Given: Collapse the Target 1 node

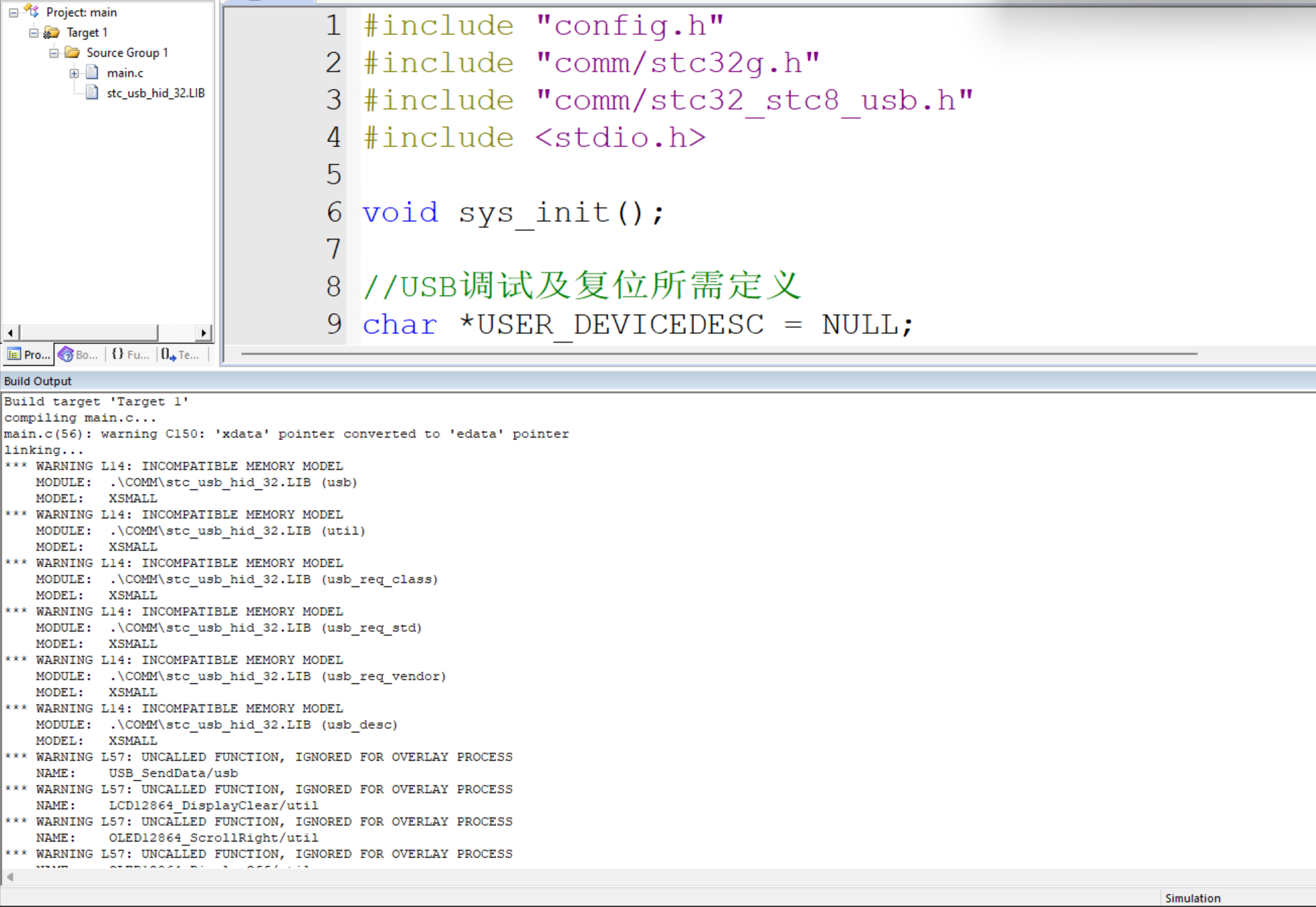Looking at the screenshot, I should [x=34, y=32].
